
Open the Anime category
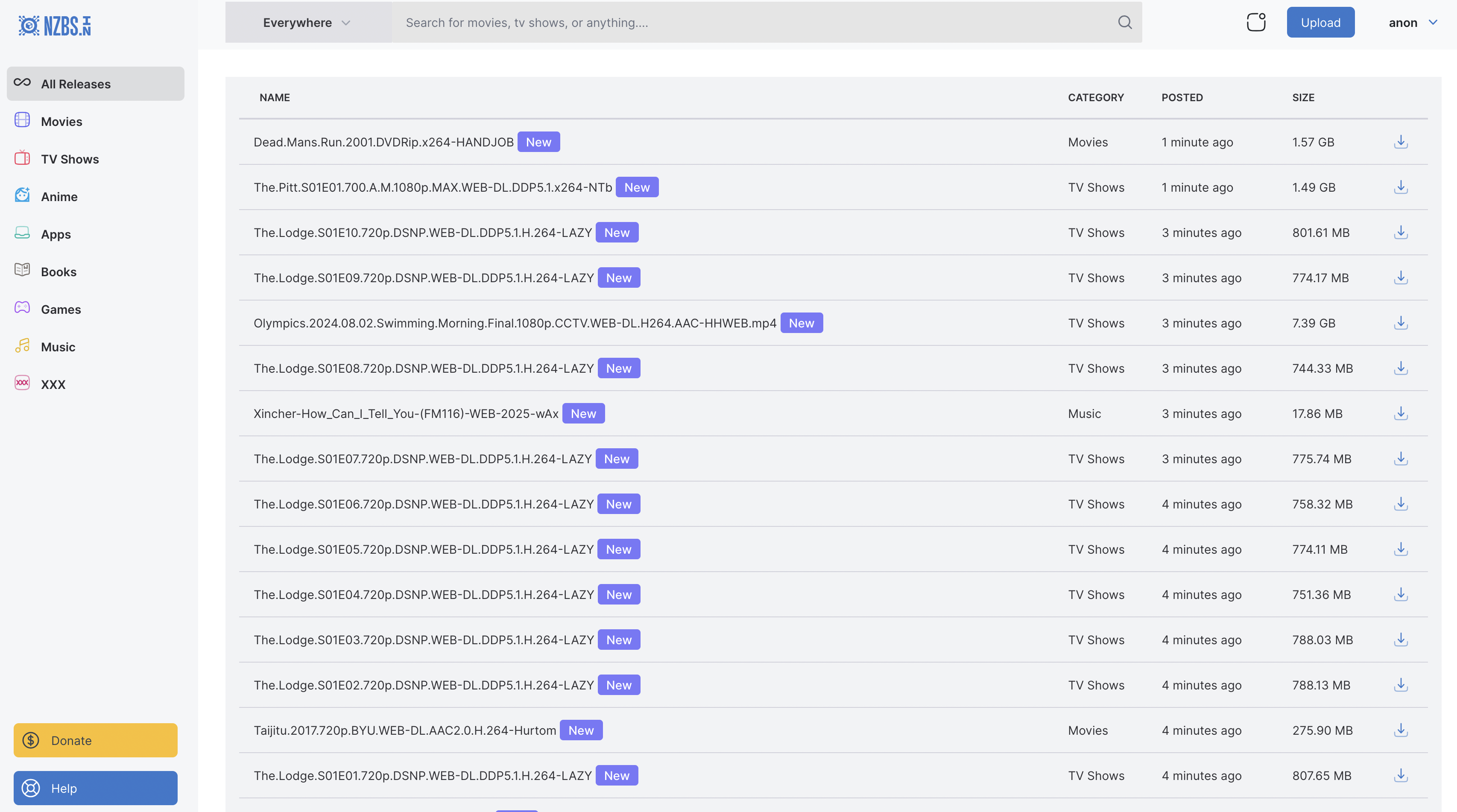96,196
